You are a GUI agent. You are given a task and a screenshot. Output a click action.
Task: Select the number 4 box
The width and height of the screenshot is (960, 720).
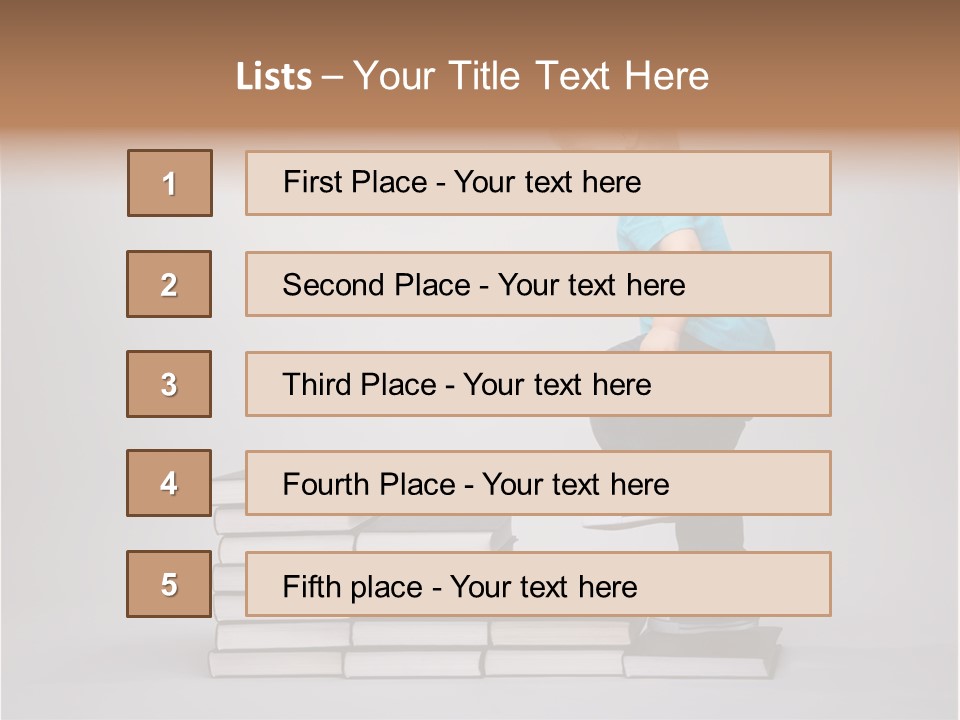coord(169,483)
